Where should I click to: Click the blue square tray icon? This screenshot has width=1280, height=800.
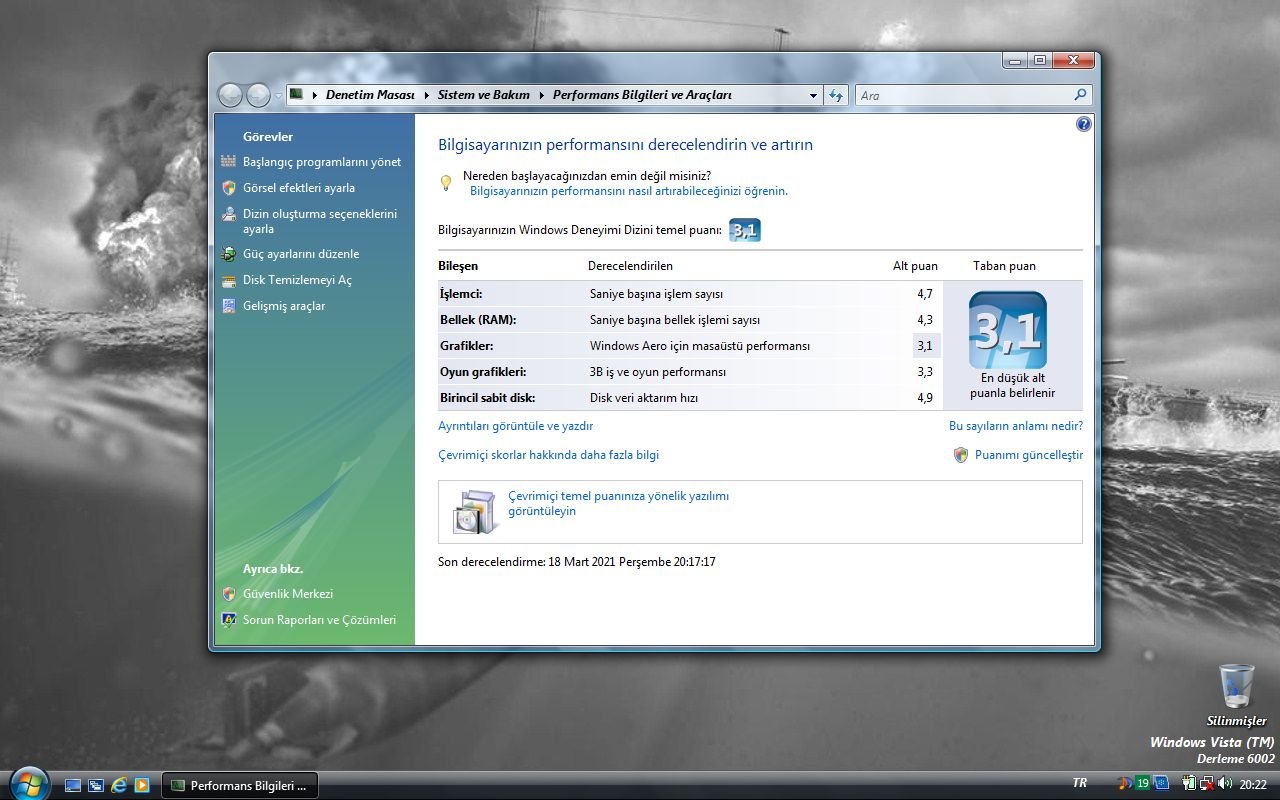point(1161,783)
